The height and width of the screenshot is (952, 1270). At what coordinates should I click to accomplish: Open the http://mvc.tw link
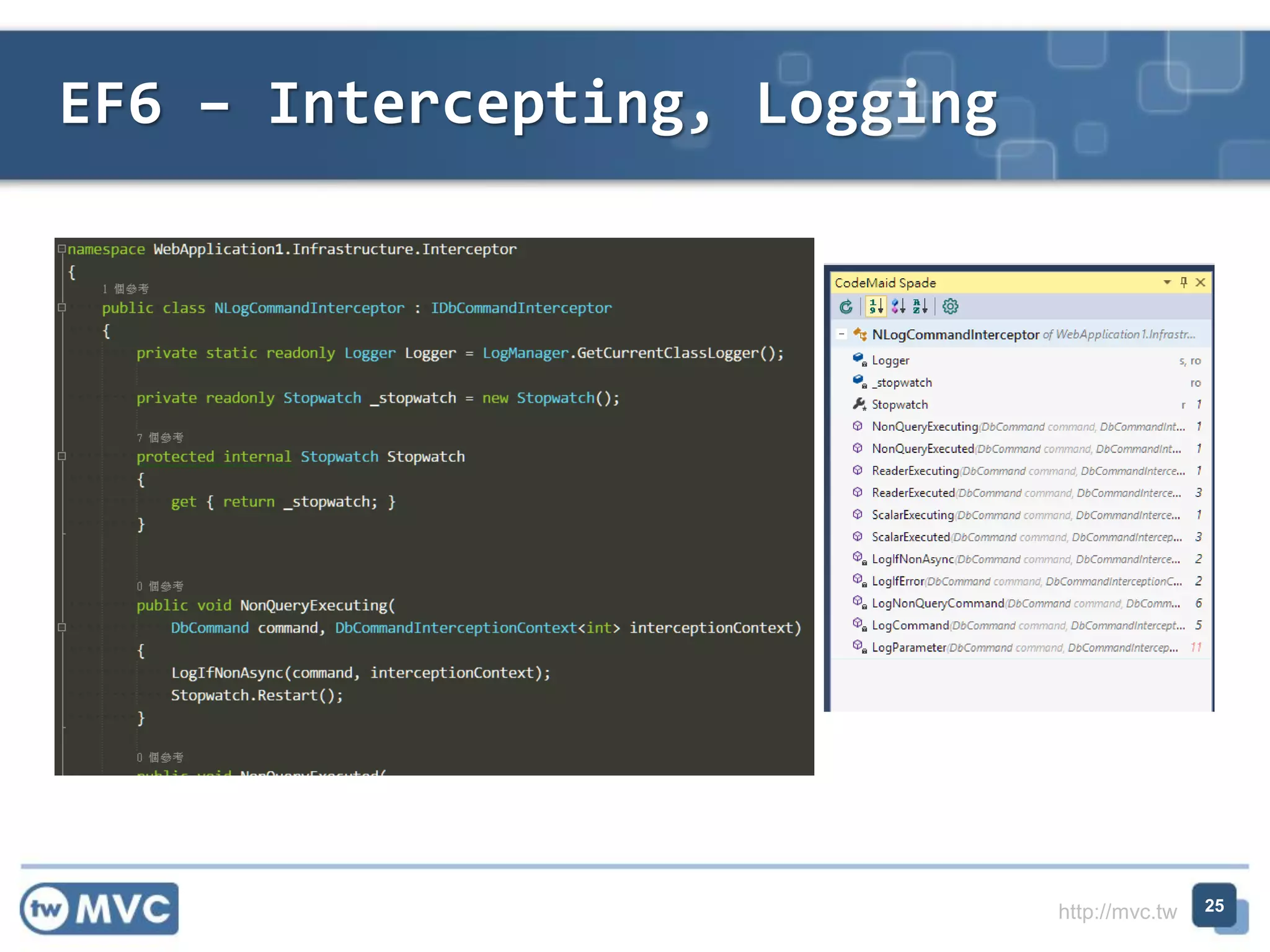pyautogui.click(x=1117, y=912)
